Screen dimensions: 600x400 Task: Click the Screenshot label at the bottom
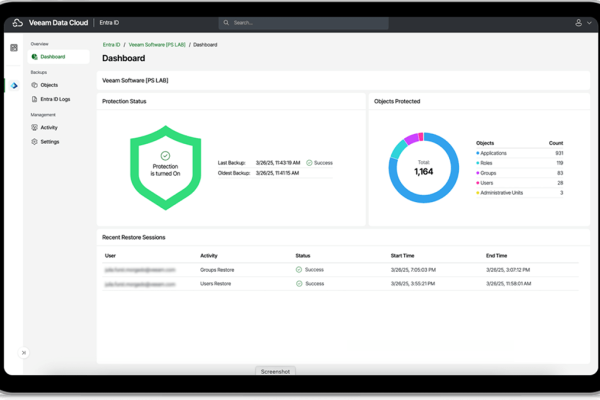[275, 371]
